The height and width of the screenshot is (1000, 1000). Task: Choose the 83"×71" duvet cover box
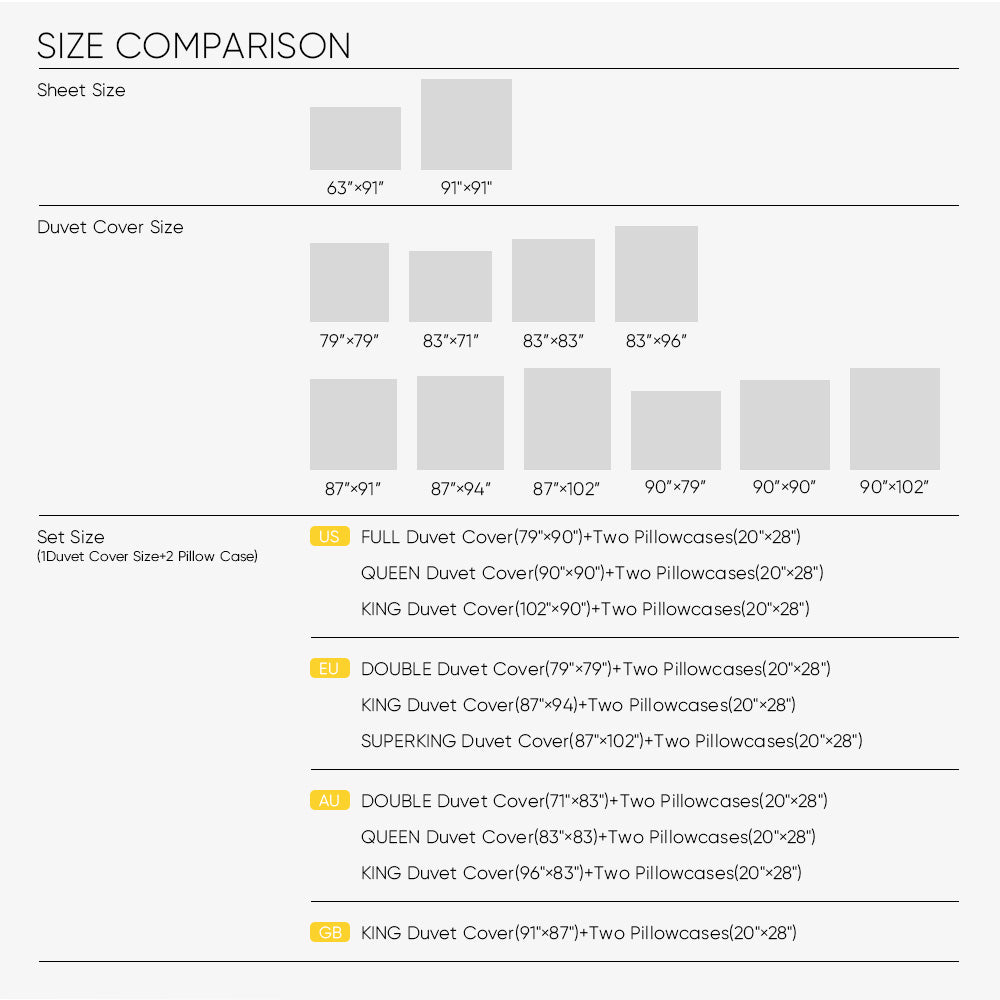click(x=450, y=286)
